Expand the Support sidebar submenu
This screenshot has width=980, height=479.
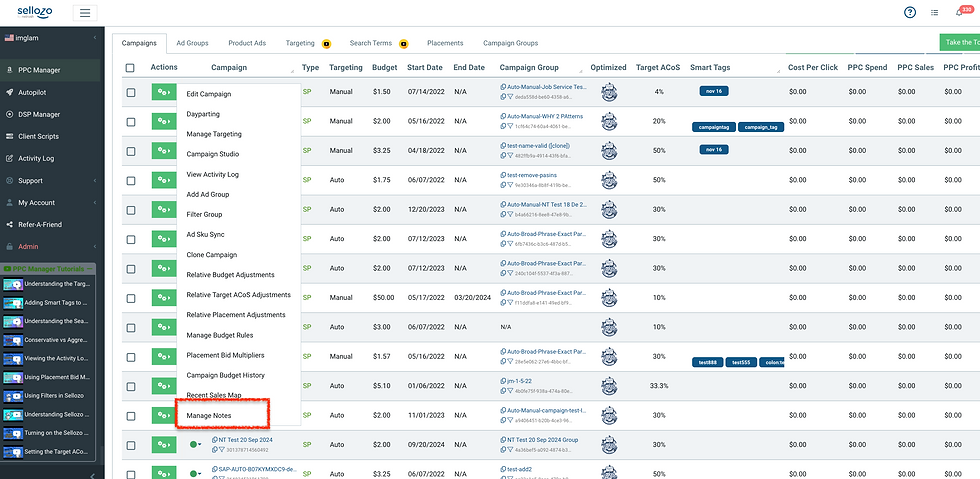coord(94,181)
